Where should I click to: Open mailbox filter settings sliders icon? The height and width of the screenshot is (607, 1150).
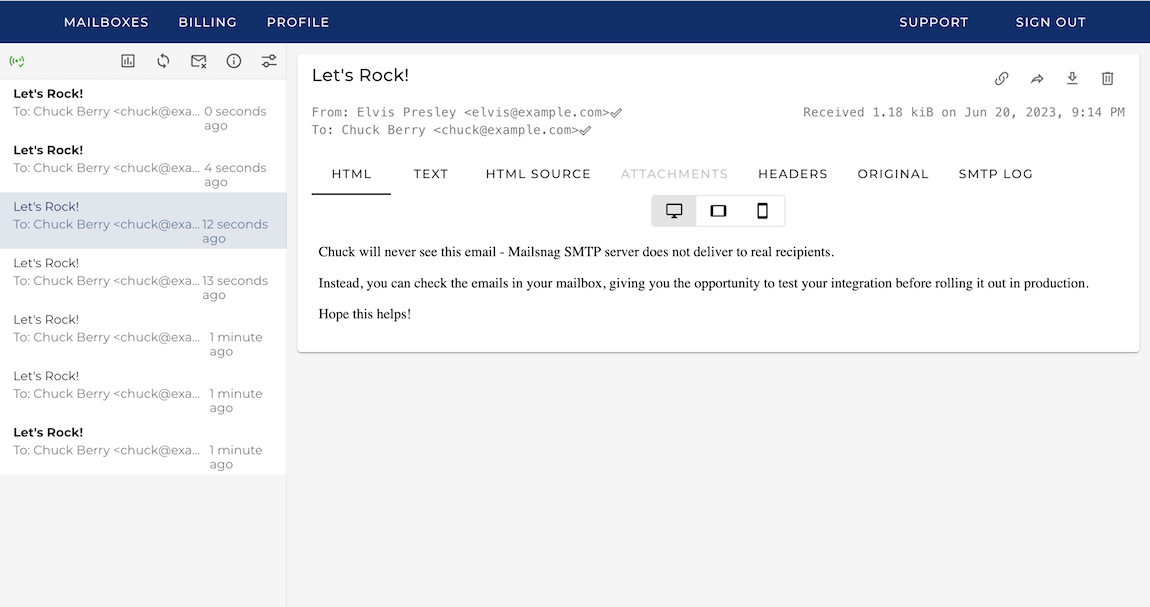point(269,62)
